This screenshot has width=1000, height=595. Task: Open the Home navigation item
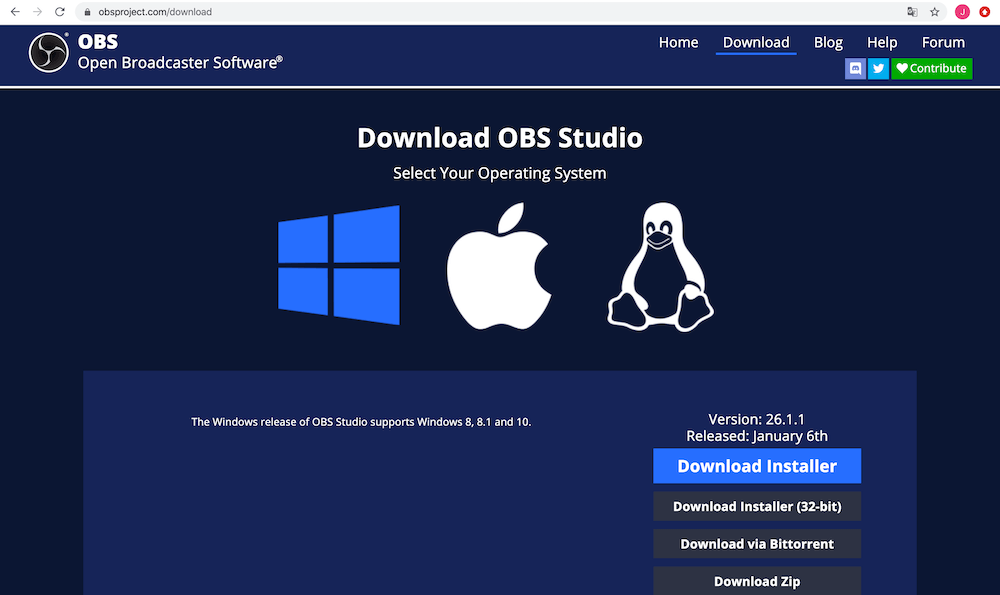pyautogui.click(x=679, y=42)
